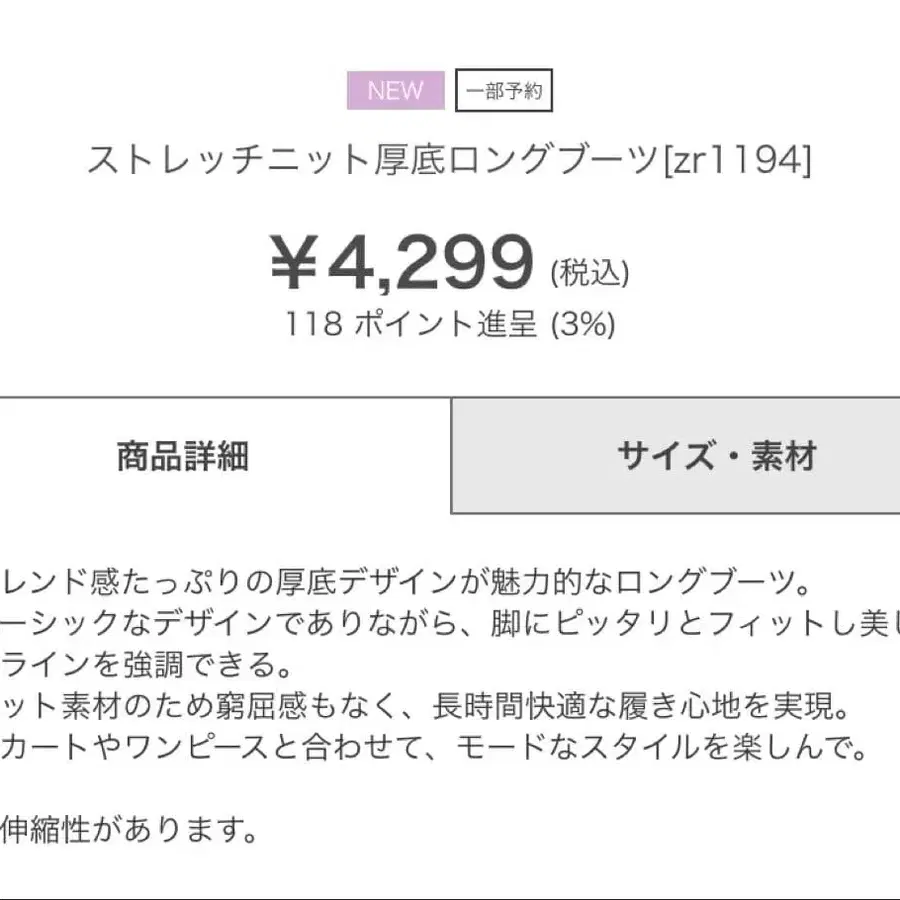Click the NEW badge

396,90
